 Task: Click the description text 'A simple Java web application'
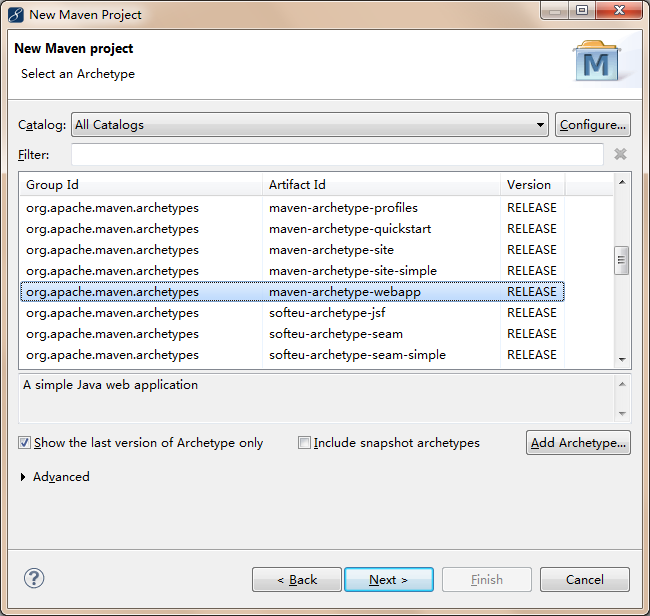(x=110, y=385)
